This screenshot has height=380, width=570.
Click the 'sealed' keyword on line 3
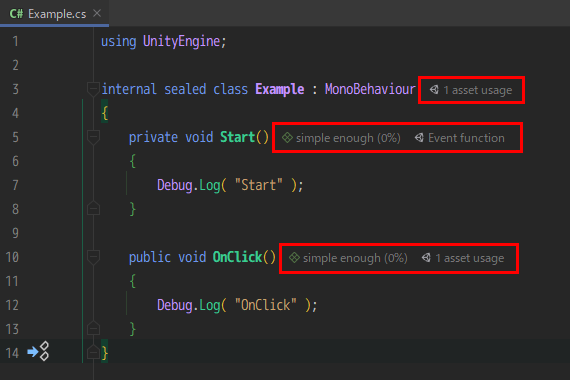click(x=185, y=89)
